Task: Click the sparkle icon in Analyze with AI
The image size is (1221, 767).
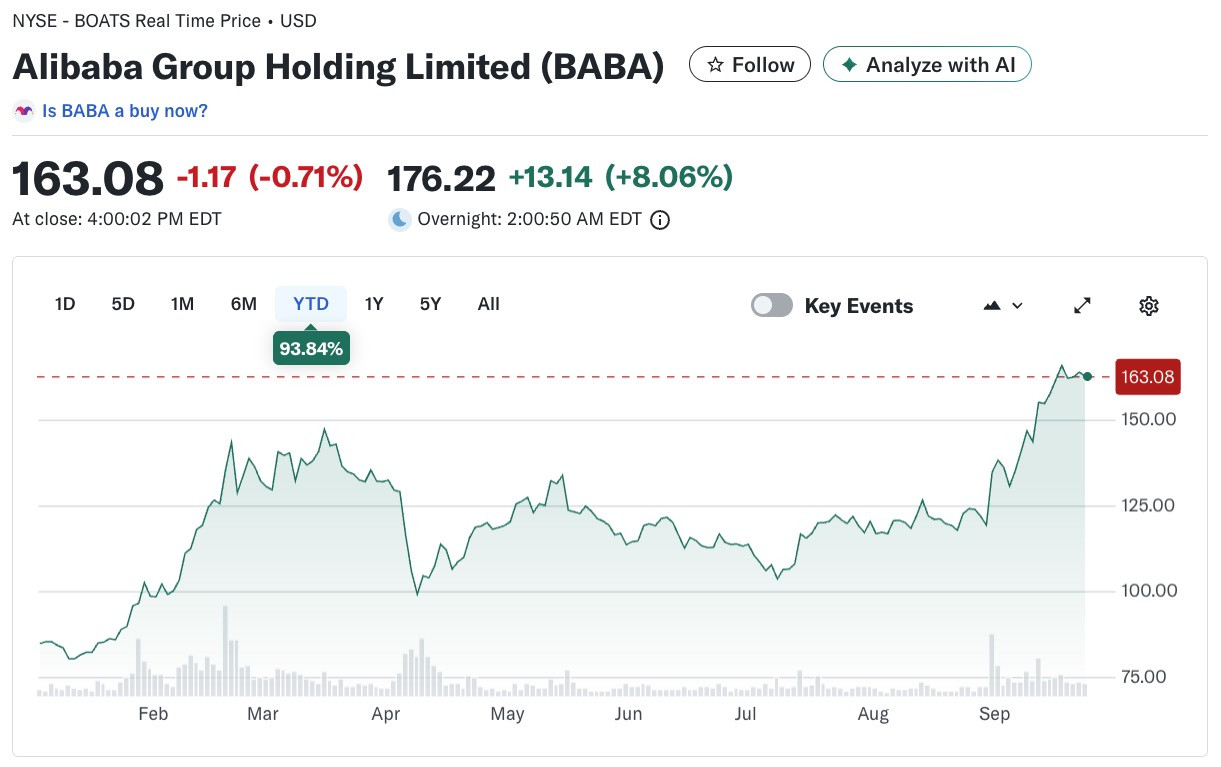Action: [x=849, y=65]
